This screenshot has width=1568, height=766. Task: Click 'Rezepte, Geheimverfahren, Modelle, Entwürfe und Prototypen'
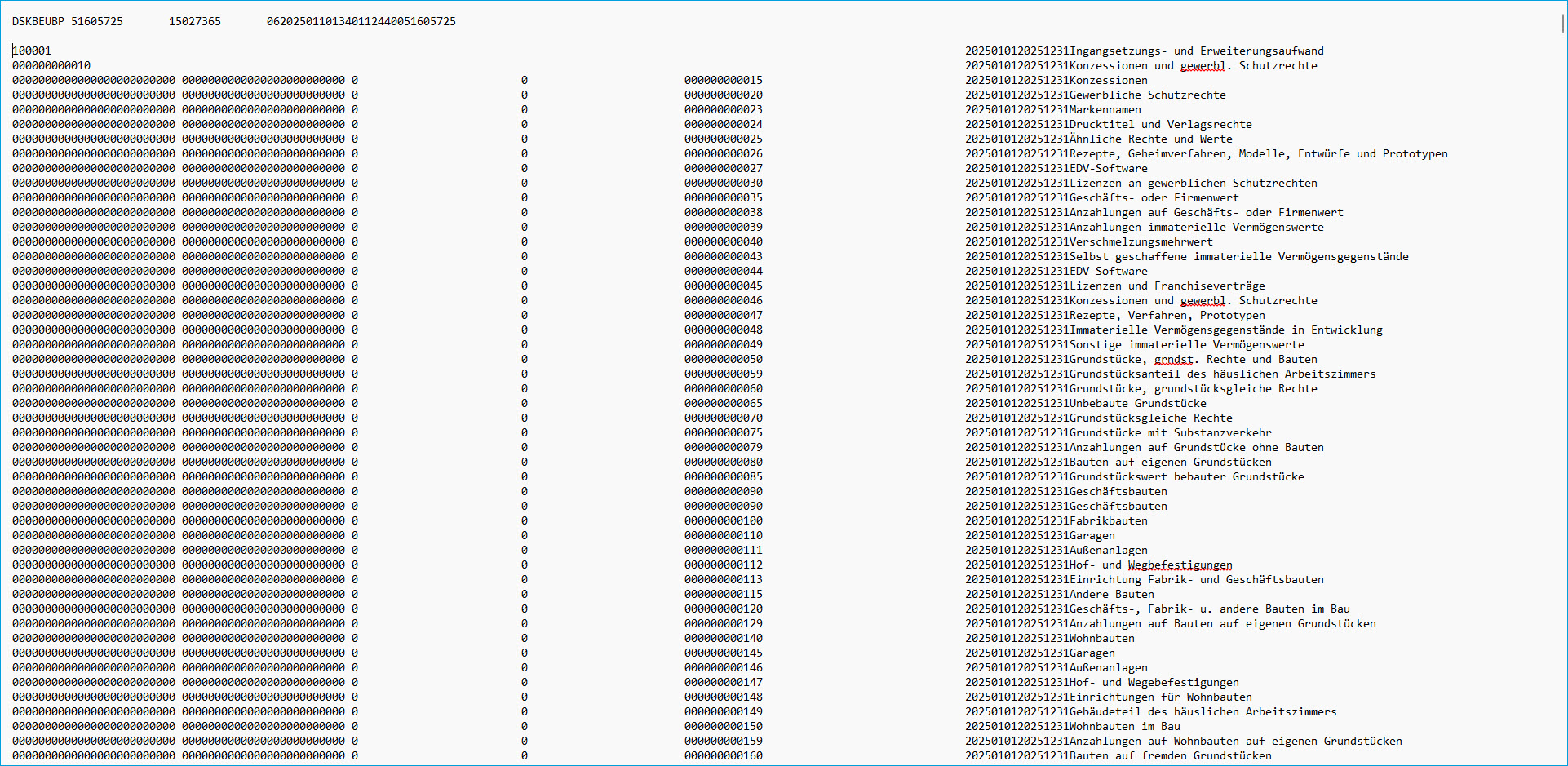1259,153
